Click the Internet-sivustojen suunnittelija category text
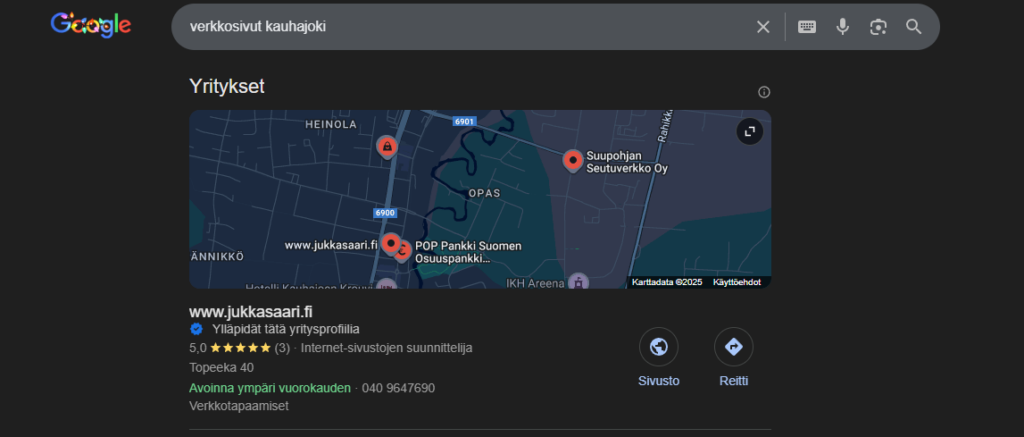This screenshot has width=1024, height=437. click(x=387, y=348)
